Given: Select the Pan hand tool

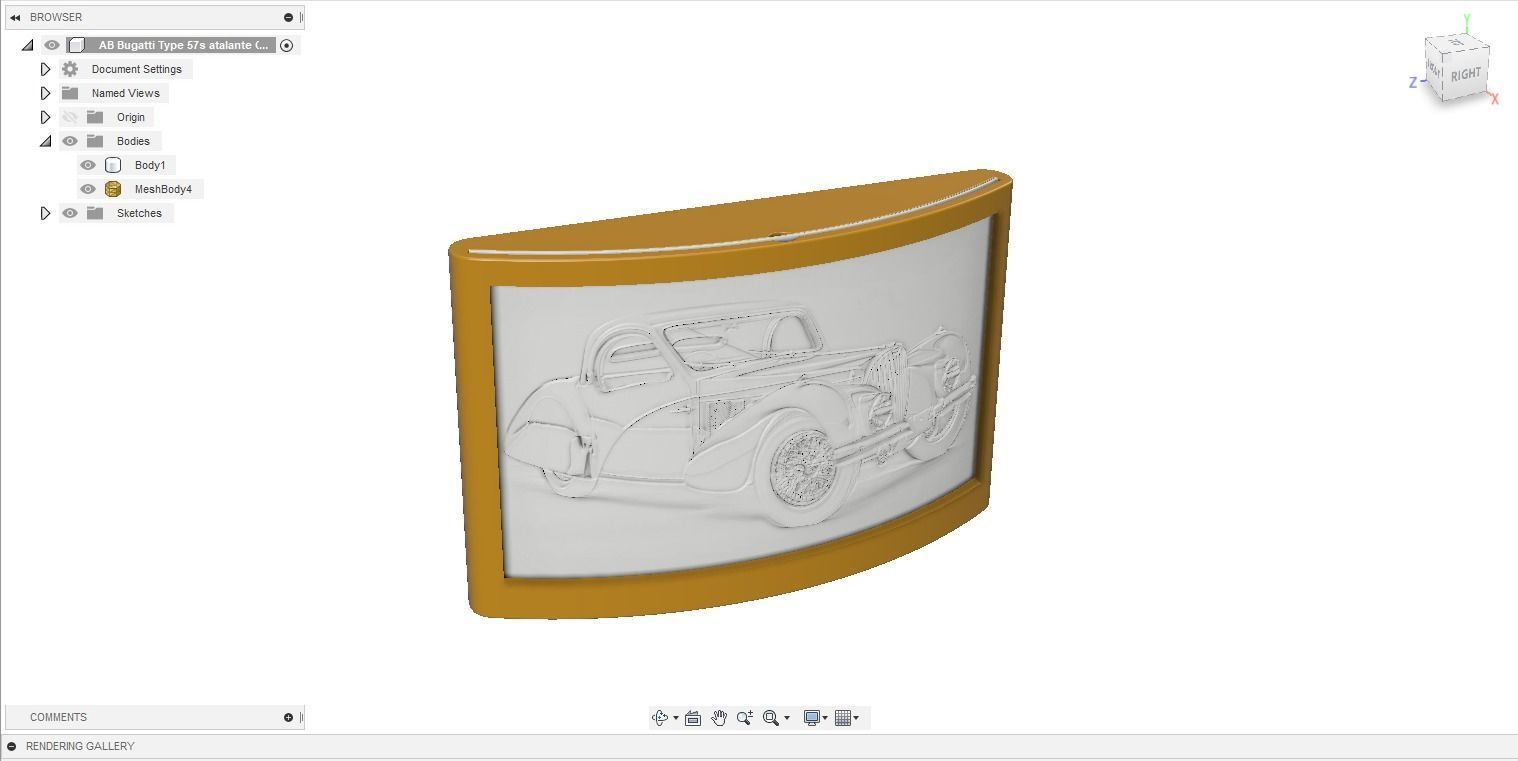Looking at the screenshot, I should (x=719, y=718).
